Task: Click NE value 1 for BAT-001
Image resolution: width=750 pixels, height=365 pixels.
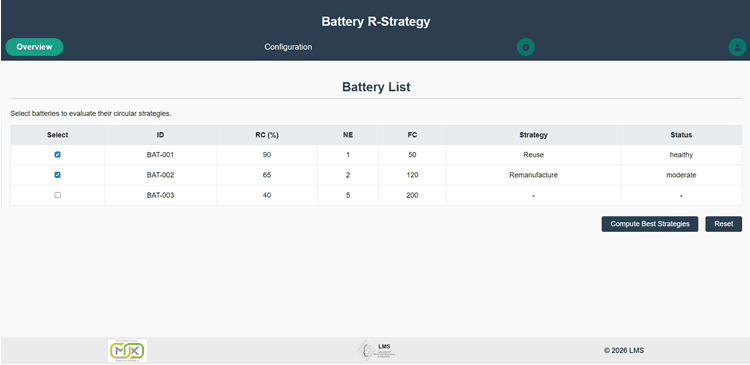Action: coord(348,155)
